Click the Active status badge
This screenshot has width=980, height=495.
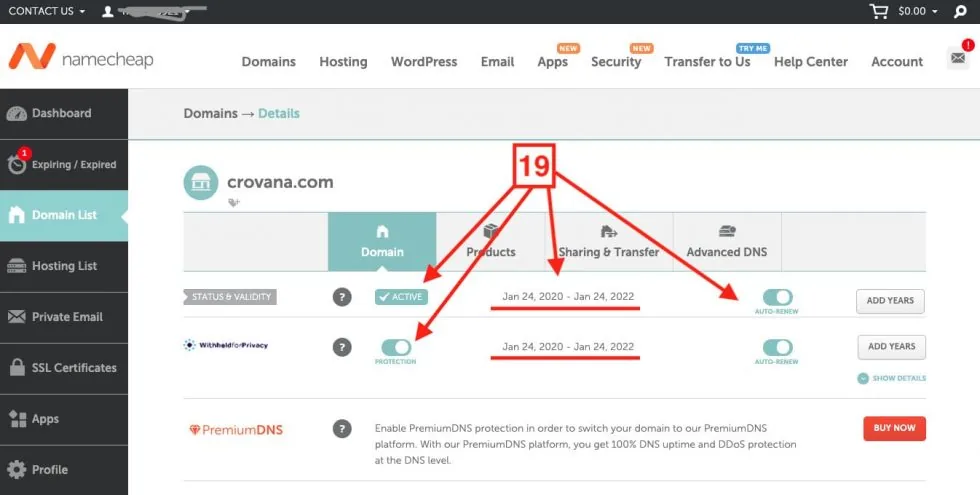click(401, 297)
